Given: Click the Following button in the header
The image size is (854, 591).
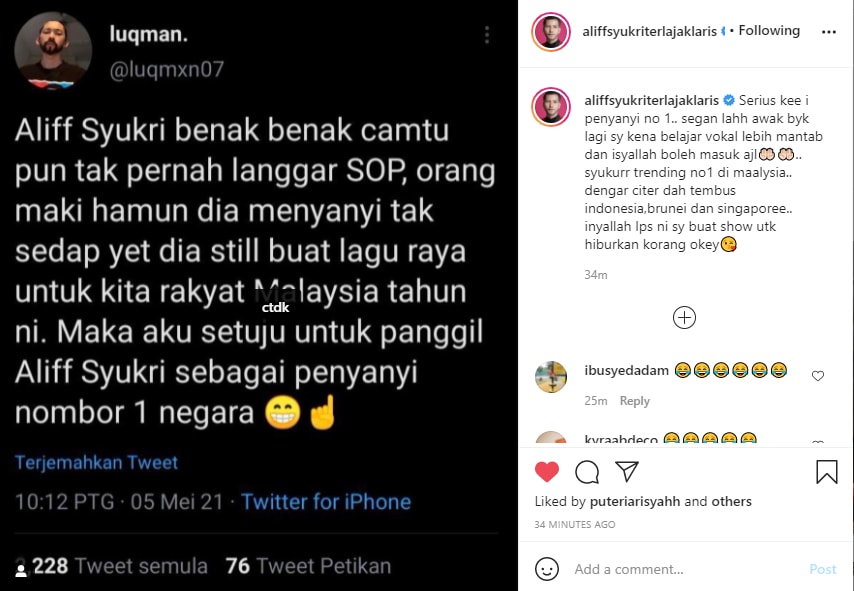Looking at the screenshot, I should [x=769, y=31].
